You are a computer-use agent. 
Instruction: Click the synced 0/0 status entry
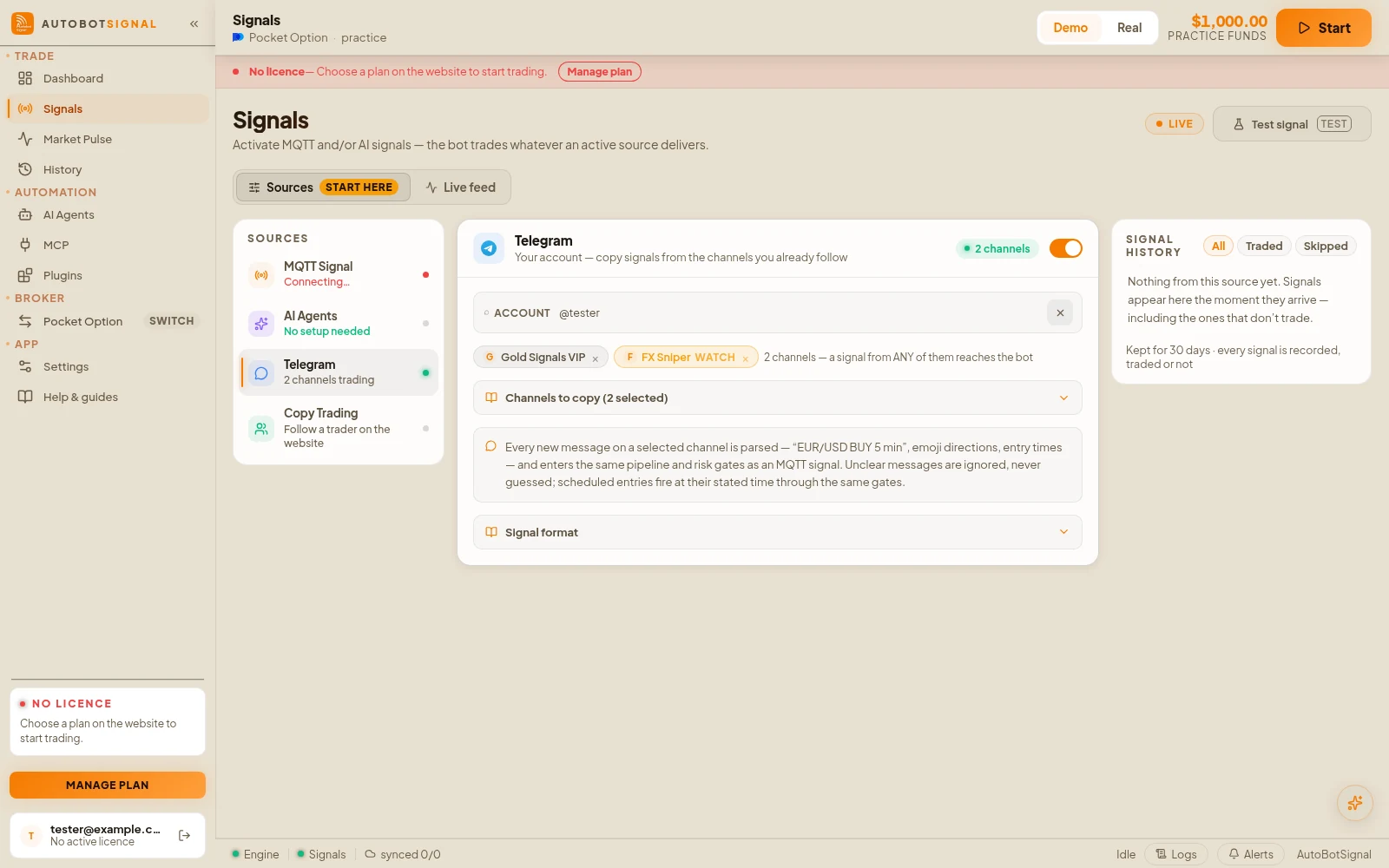coord(403,854)
